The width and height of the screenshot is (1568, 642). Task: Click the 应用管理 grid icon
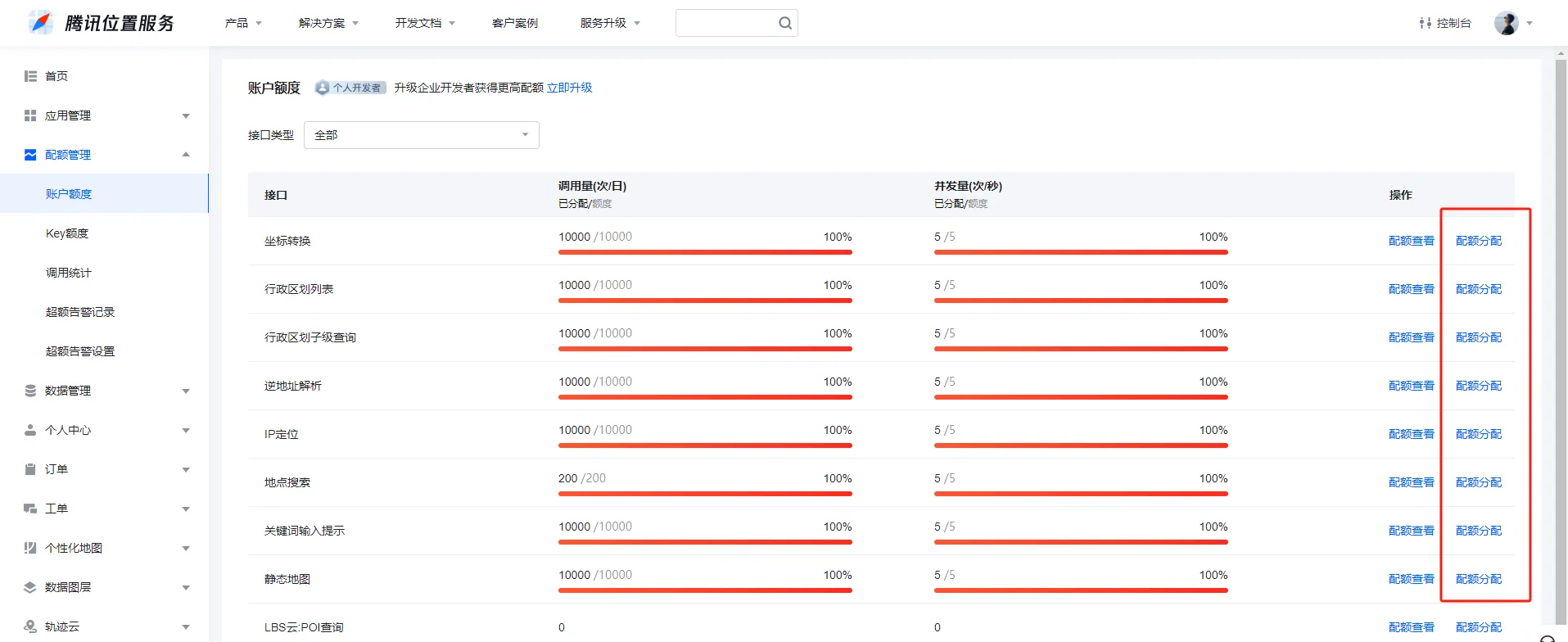click(30, 115)
